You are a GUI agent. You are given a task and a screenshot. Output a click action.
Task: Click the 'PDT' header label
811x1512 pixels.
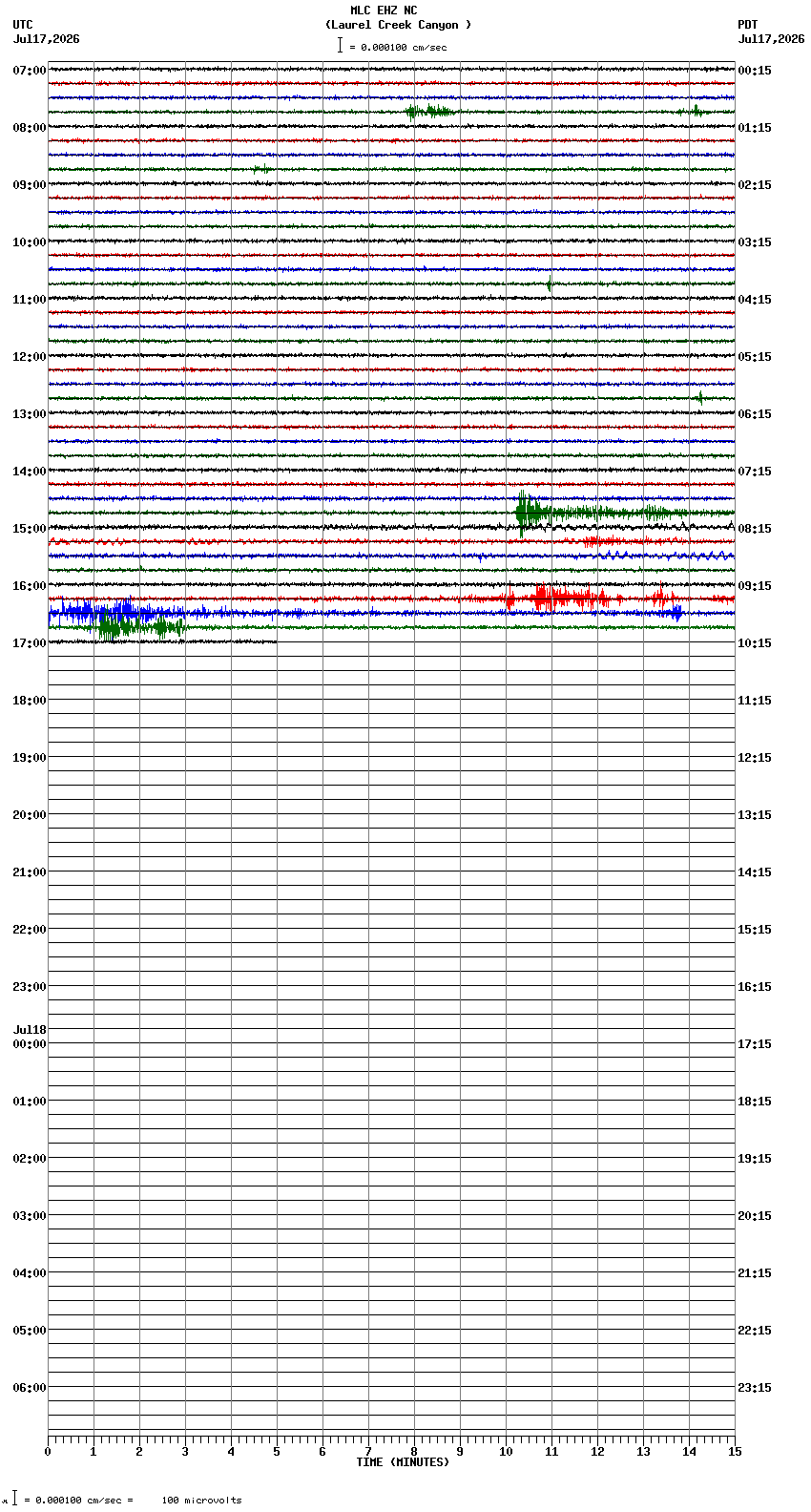[748, 25]
